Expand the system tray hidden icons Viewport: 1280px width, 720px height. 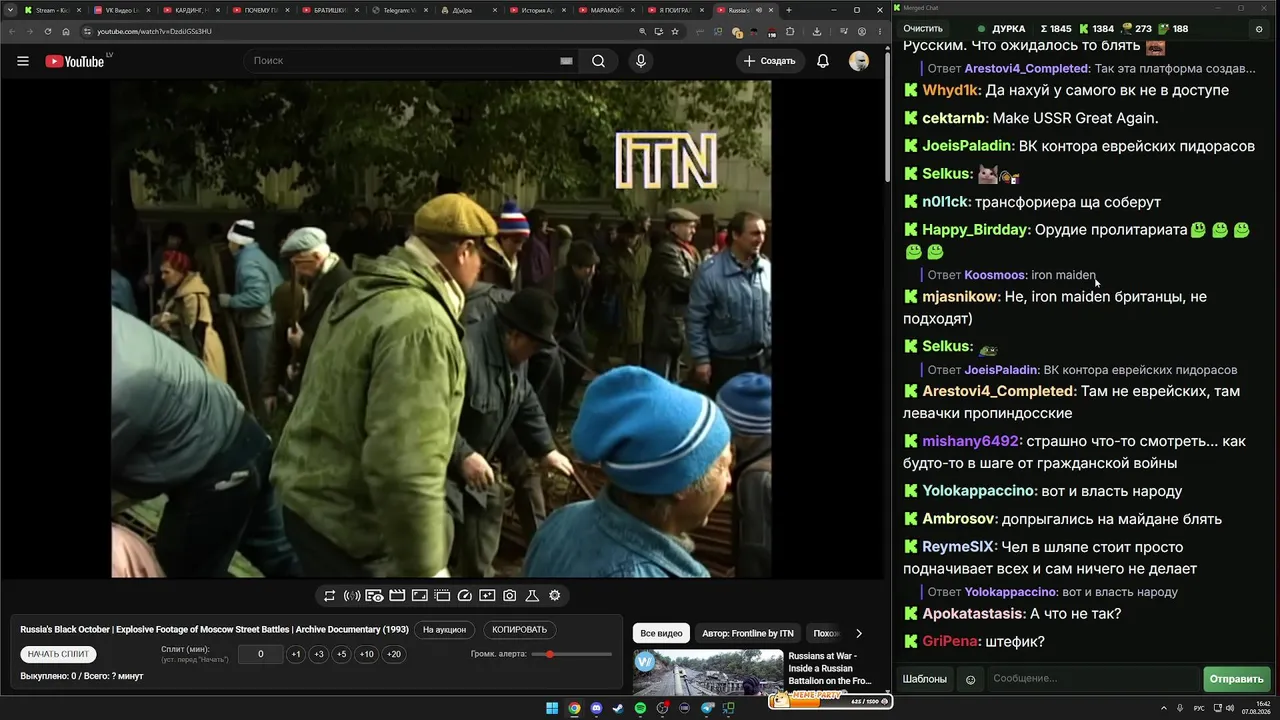[1165, 708]
